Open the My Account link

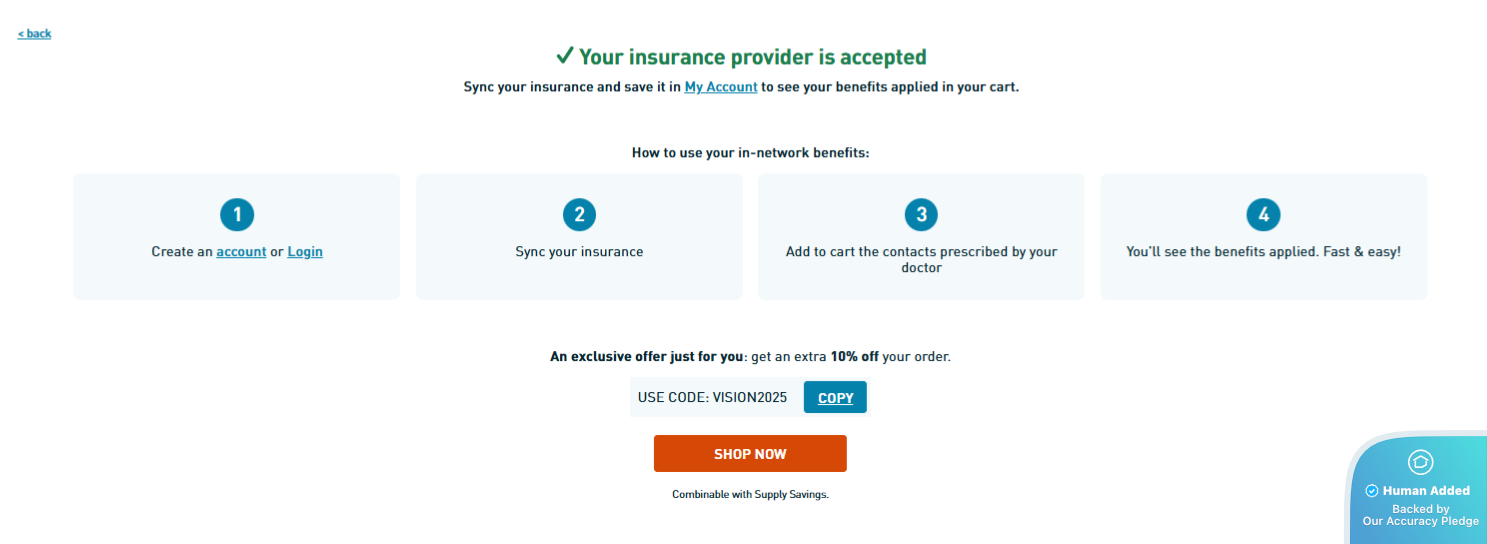(x=720, y=87)
